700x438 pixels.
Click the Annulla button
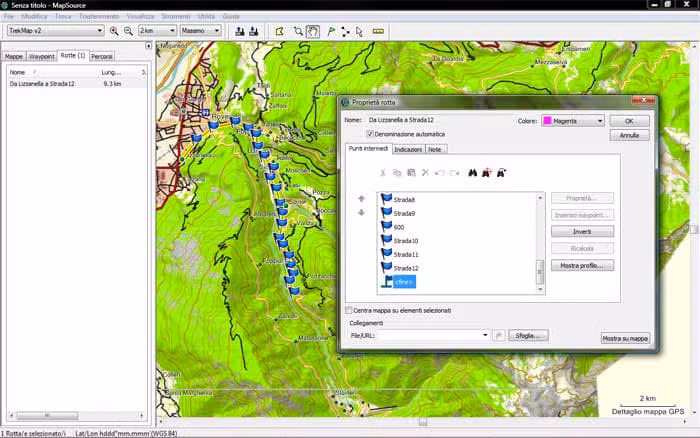point(629,135)
